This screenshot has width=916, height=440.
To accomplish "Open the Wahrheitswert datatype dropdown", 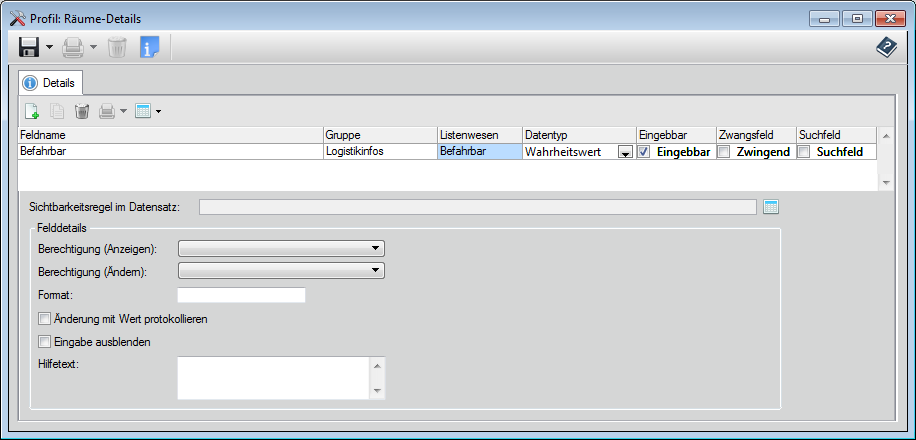I will point(625,153).
